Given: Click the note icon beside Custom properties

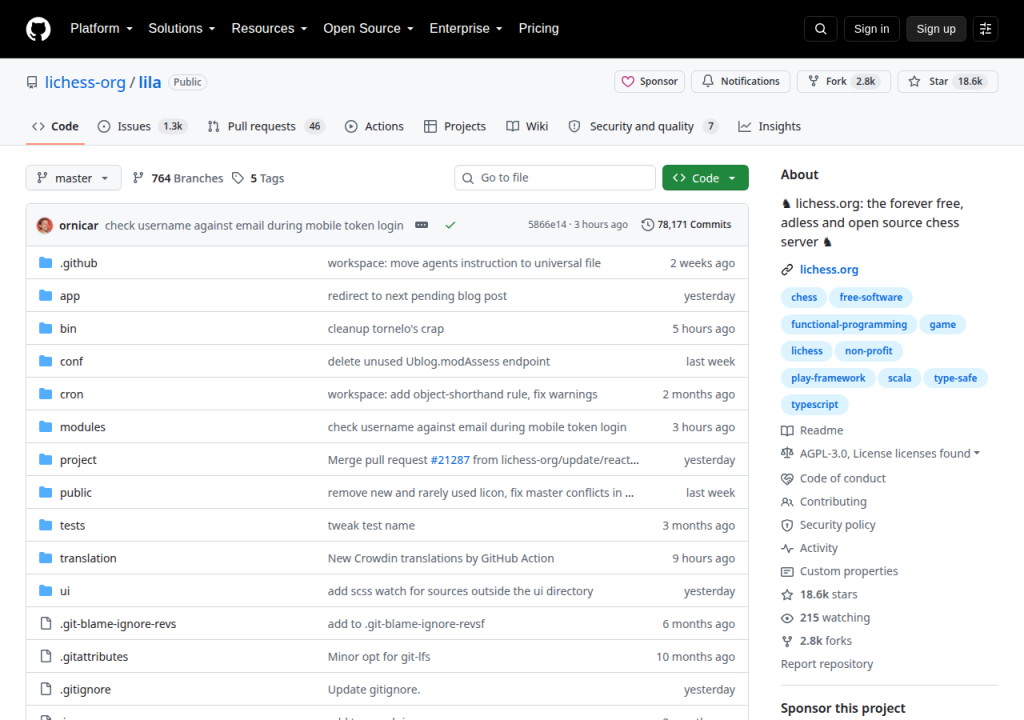Looking at the screenshot, I should [x=787, y=572].
